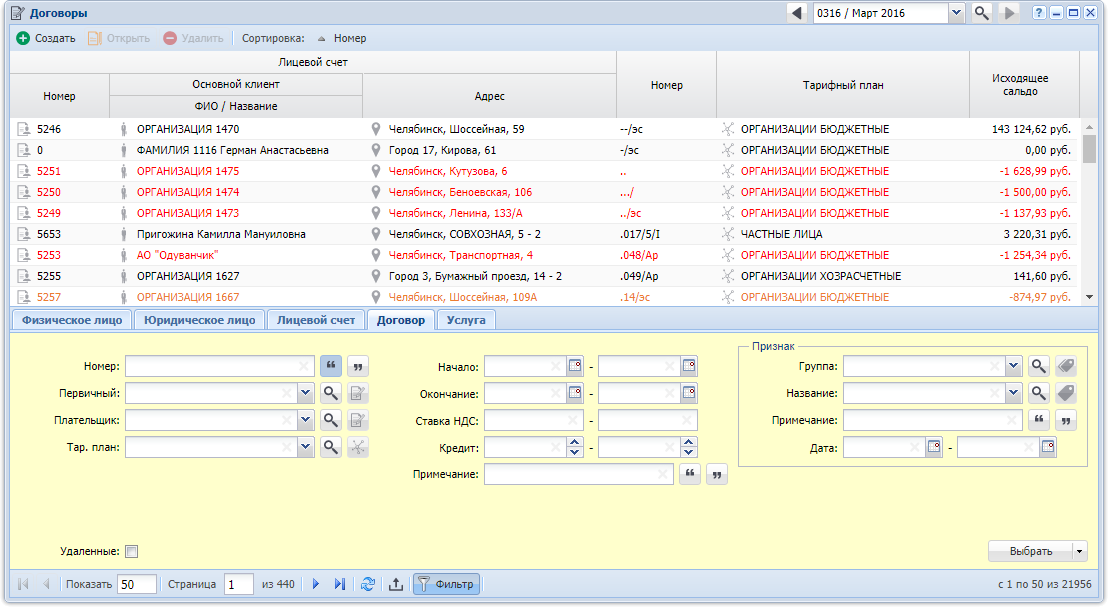Click the closing-quote icon beside Номер field

(x=358, y=366)
